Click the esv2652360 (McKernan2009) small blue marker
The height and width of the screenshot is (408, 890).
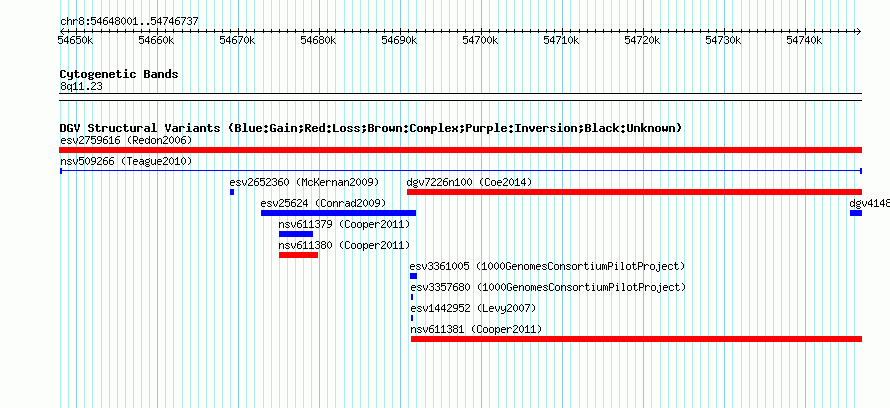[x=232, y=192]
